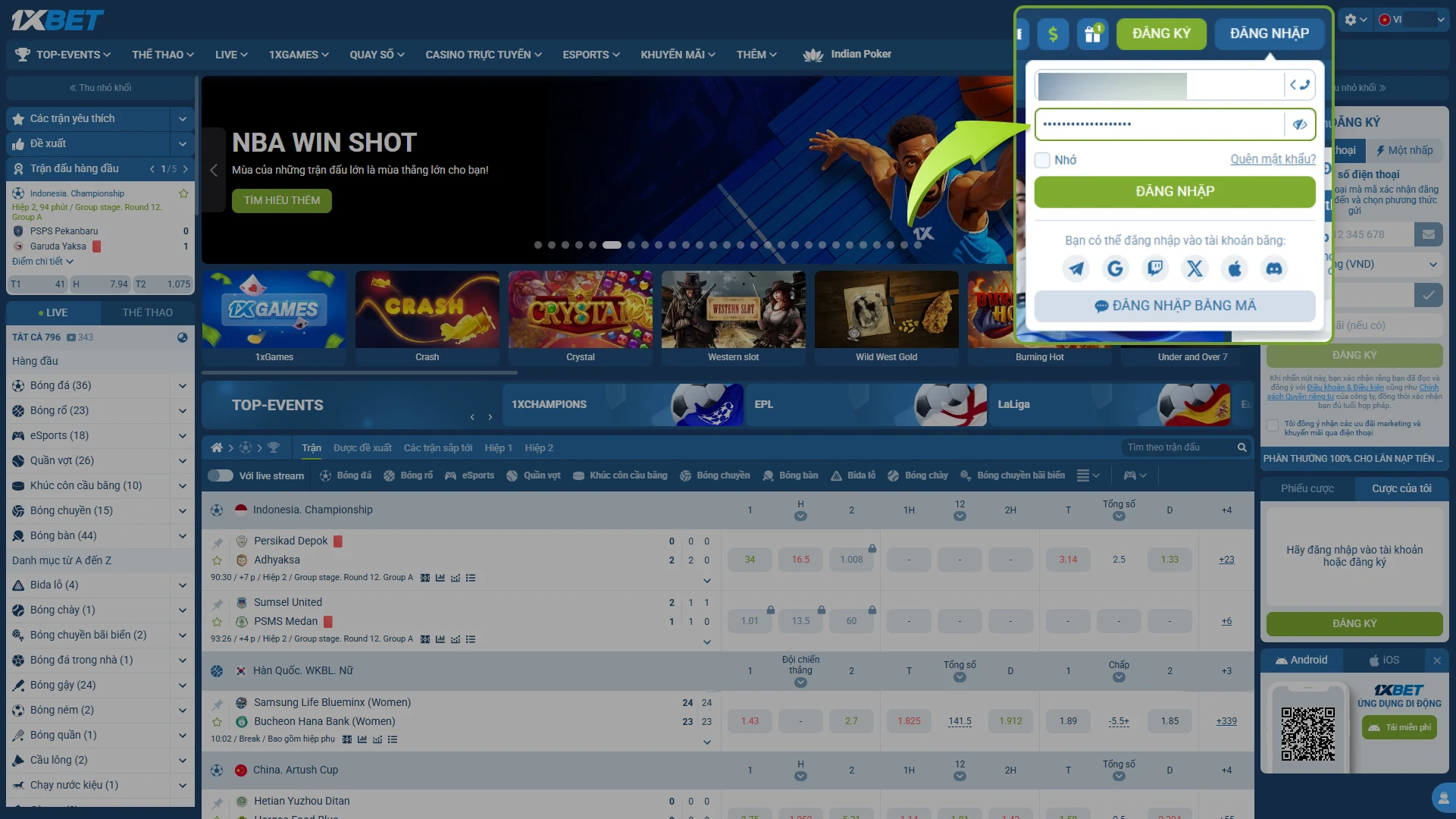This screenshot has width=1456, height=819.
Task: Select the 1XCHAMPIONS top event card
Action: [622, 405]
